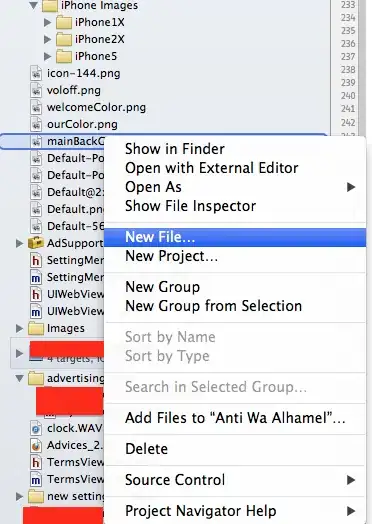Viewport: 372px width, 524px height.
Task: Collapse the advertising folder
Action: [19, 378]
